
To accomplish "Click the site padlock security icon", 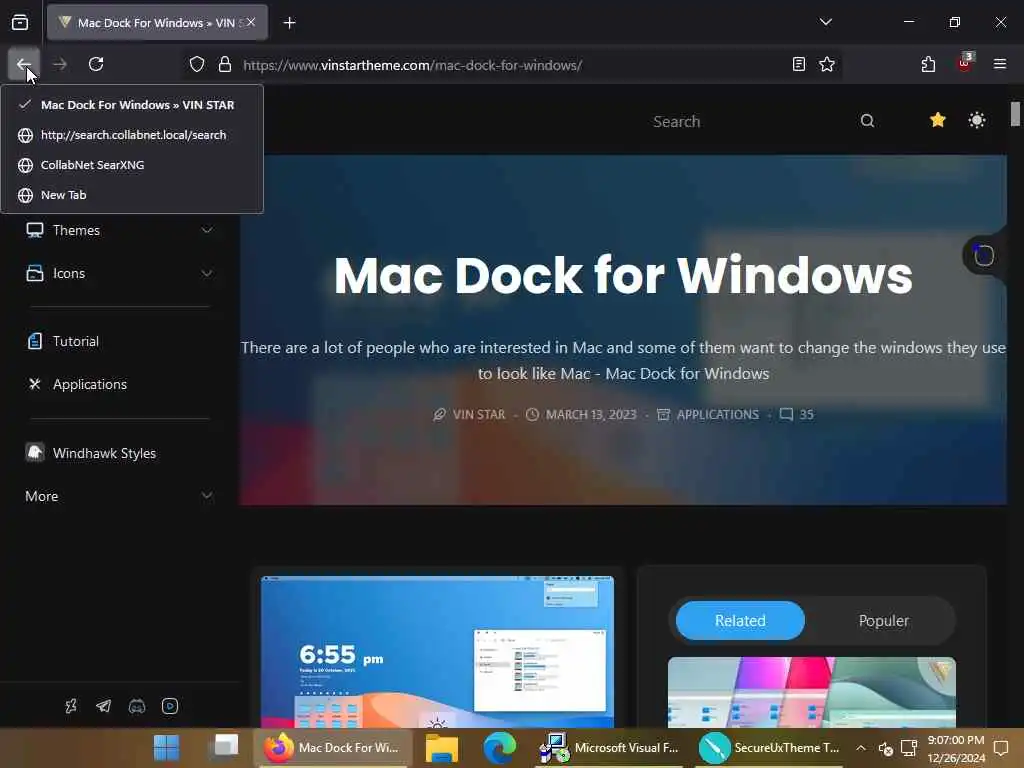I will click(x=225, y=64).
